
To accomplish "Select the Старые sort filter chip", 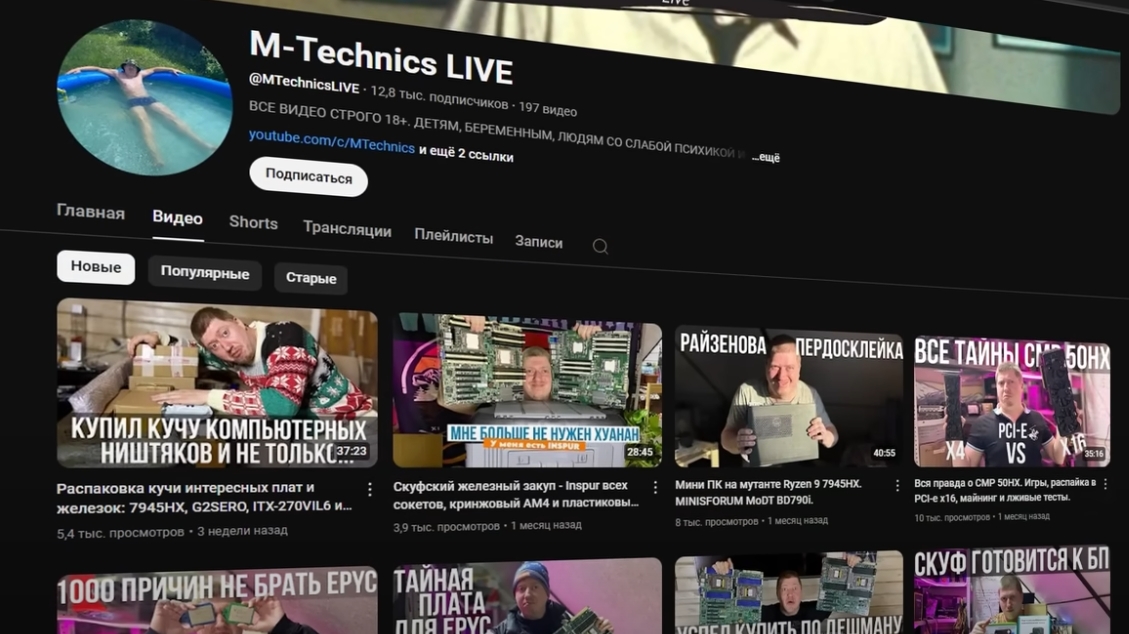I will coord(311,278).
